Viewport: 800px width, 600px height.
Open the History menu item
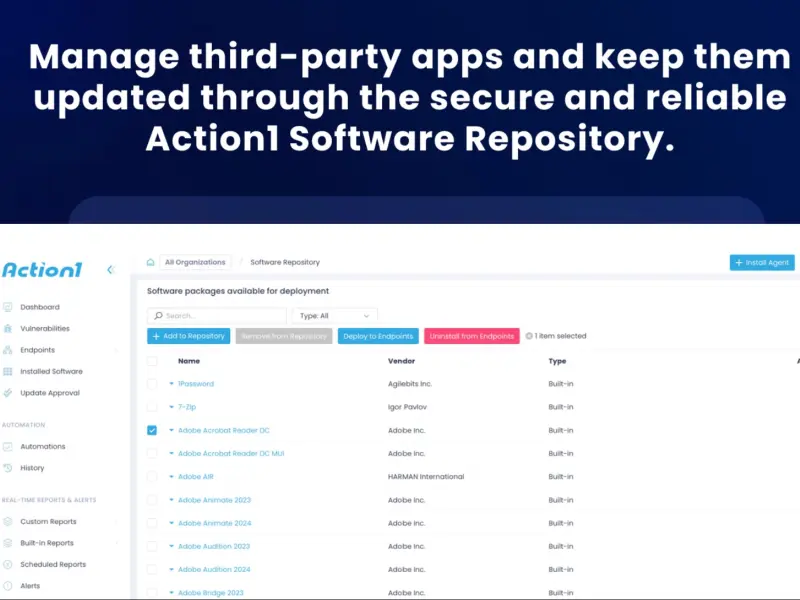click(32, 468)
